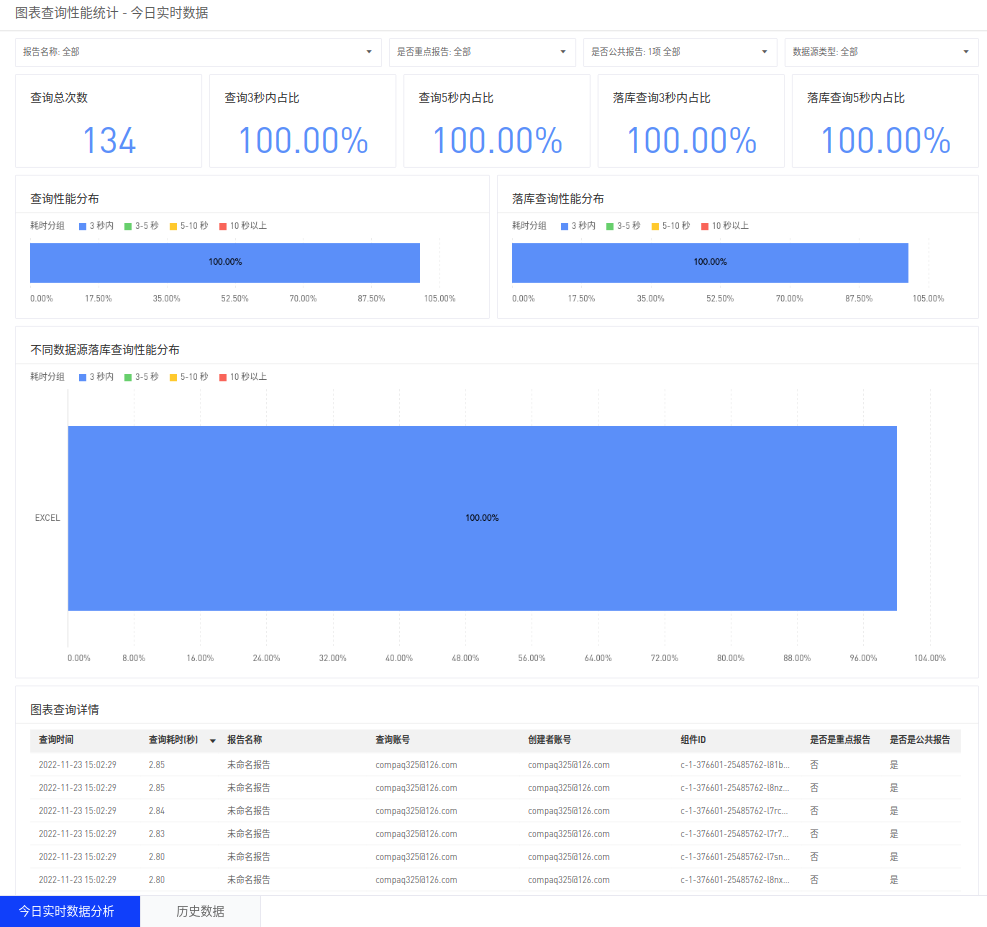987x927 pixels.
Task: Click blue 3 秒内 swatch in 落库查询性能分布 legend
Action: (566, 226)
